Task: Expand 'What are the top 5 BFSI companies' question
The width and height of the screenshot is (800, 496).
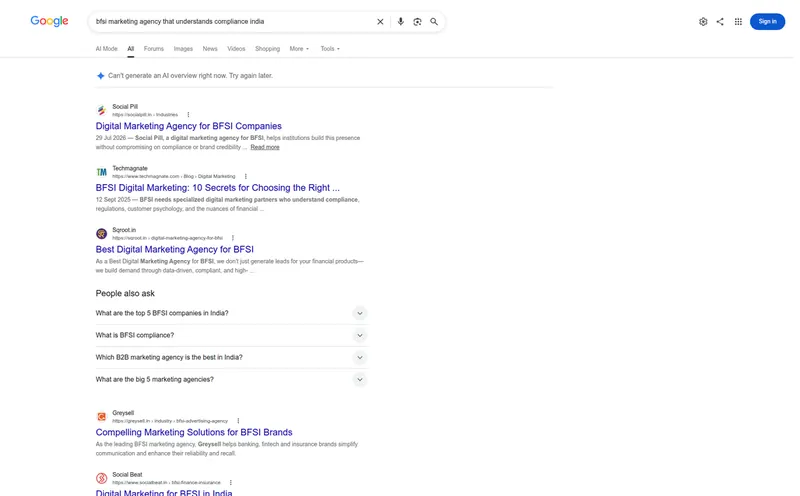Action: click(360, 313)
